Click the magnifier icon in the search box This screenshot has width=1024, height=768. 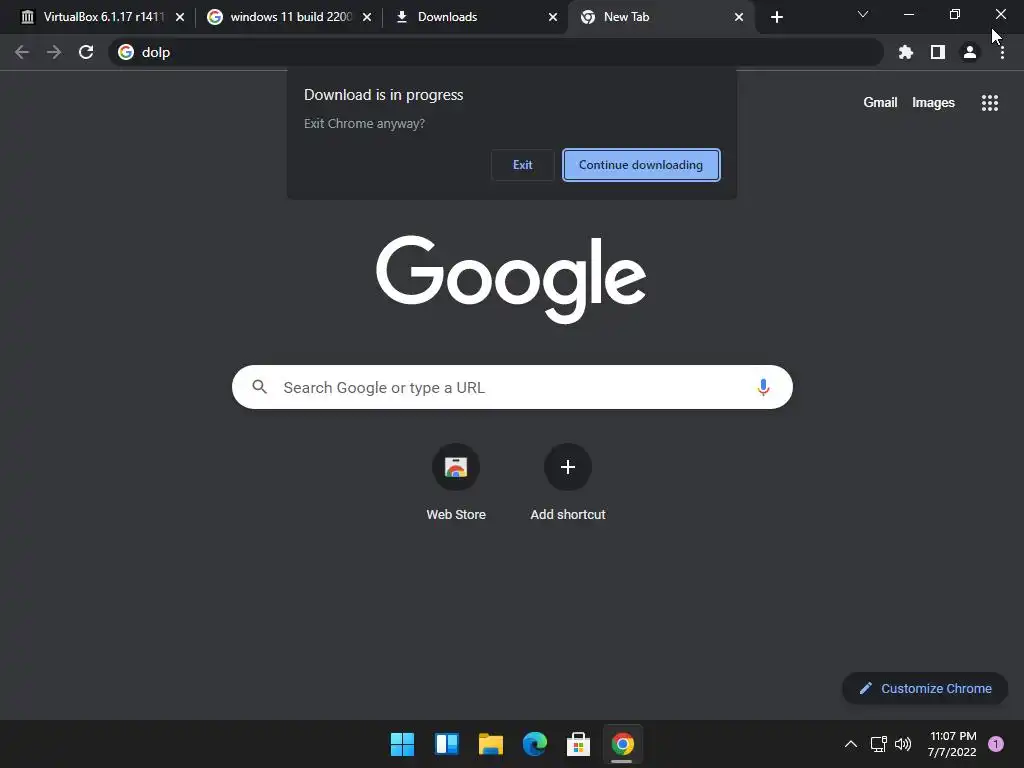pyautogui.click(x=260, y=387)
